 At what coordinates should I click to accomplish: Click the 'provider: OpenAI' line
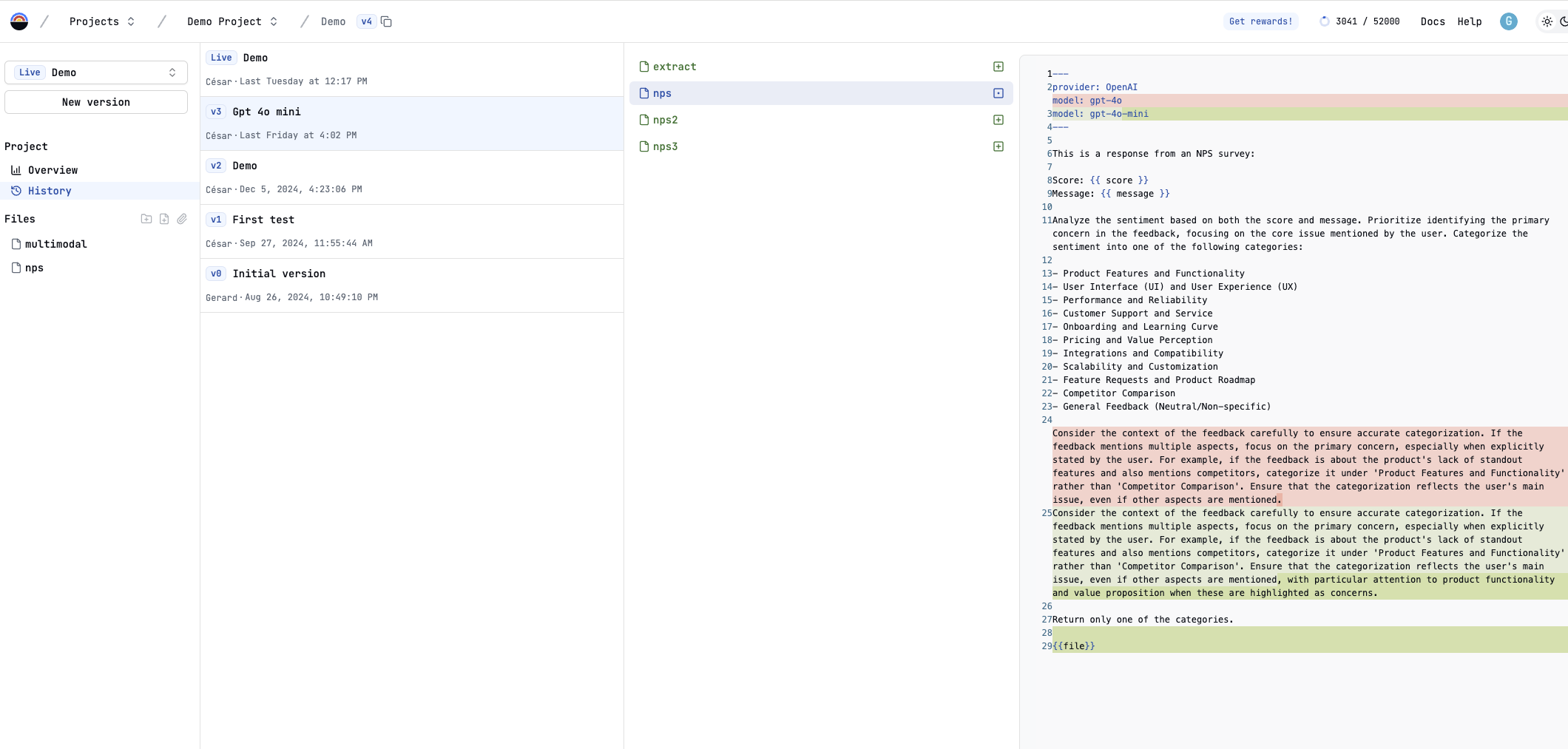click(1095, 87)
